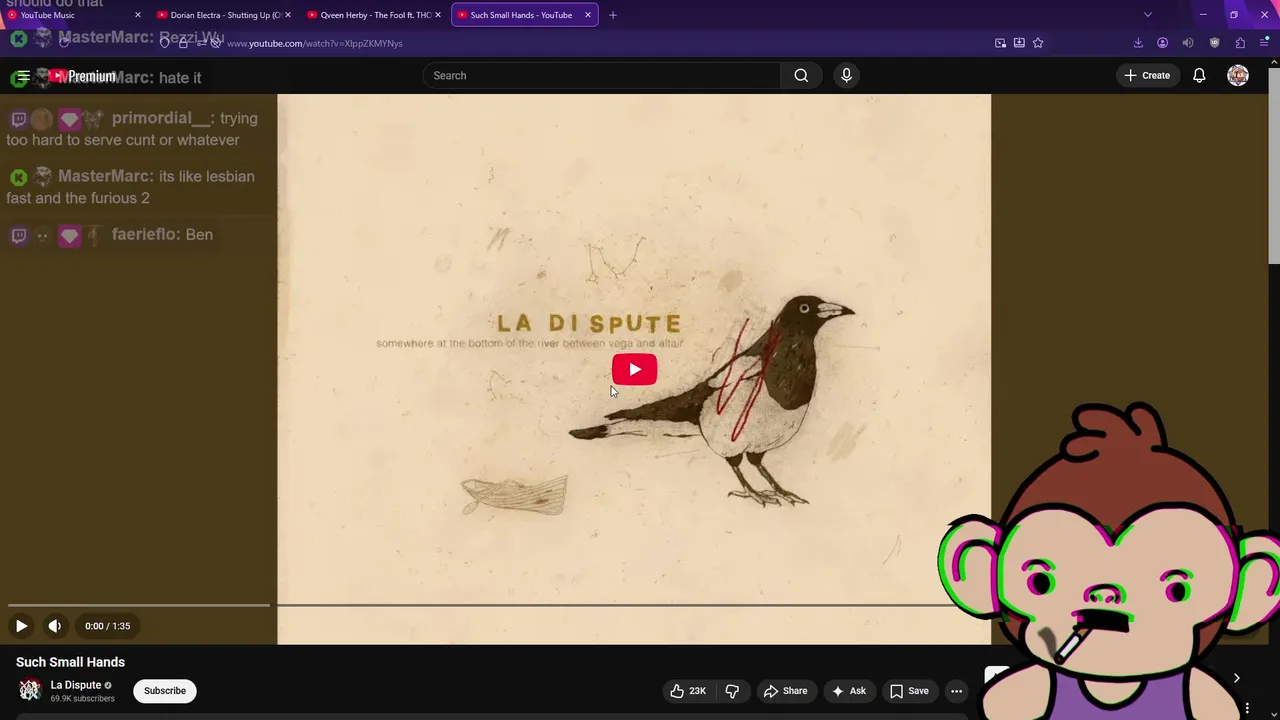Open more actions three-dot menu
The width and height of the screenshot is (1280, 720).
956,691
